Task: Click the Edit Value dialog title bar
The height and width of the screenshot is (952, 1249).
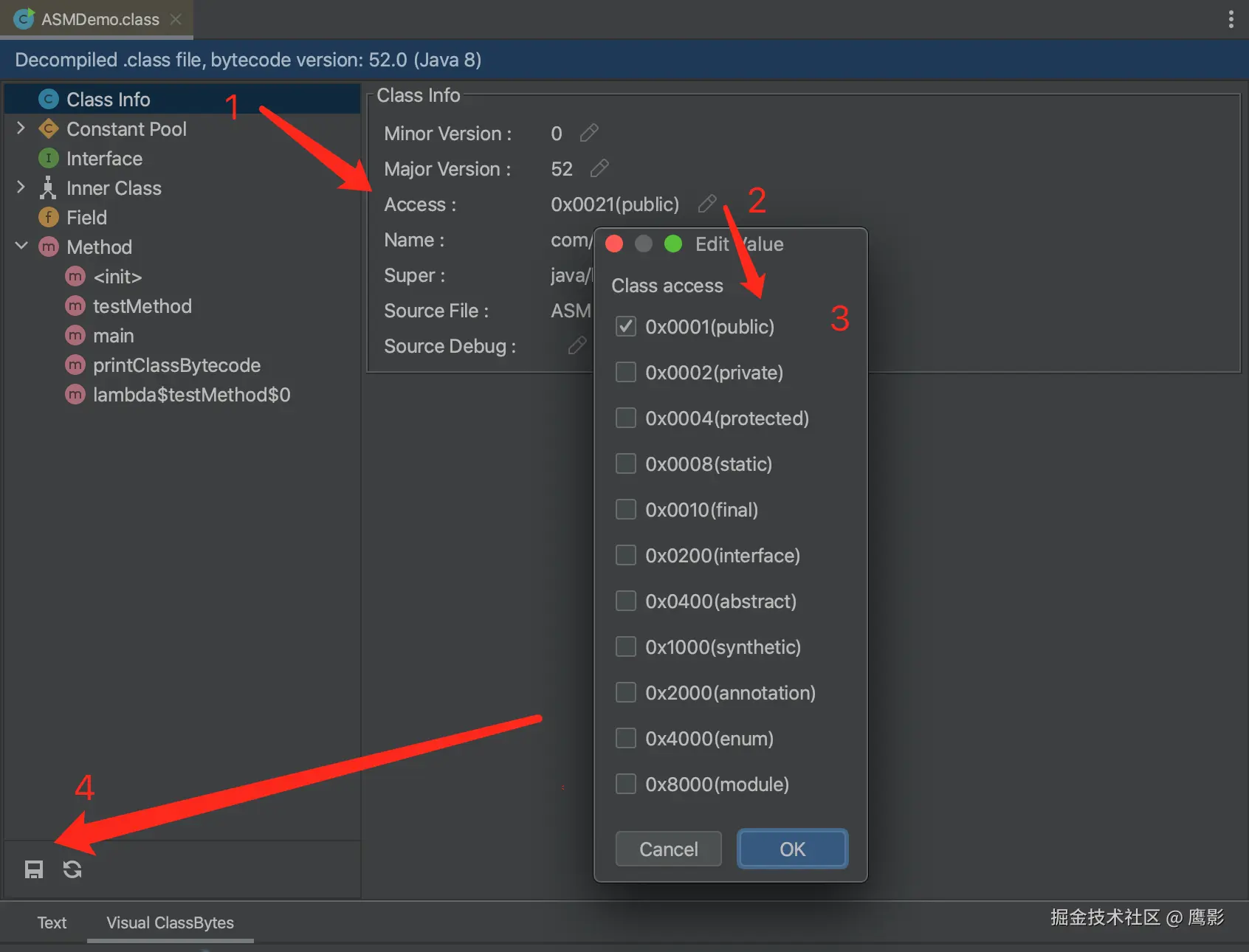Action: coord(731,244)
